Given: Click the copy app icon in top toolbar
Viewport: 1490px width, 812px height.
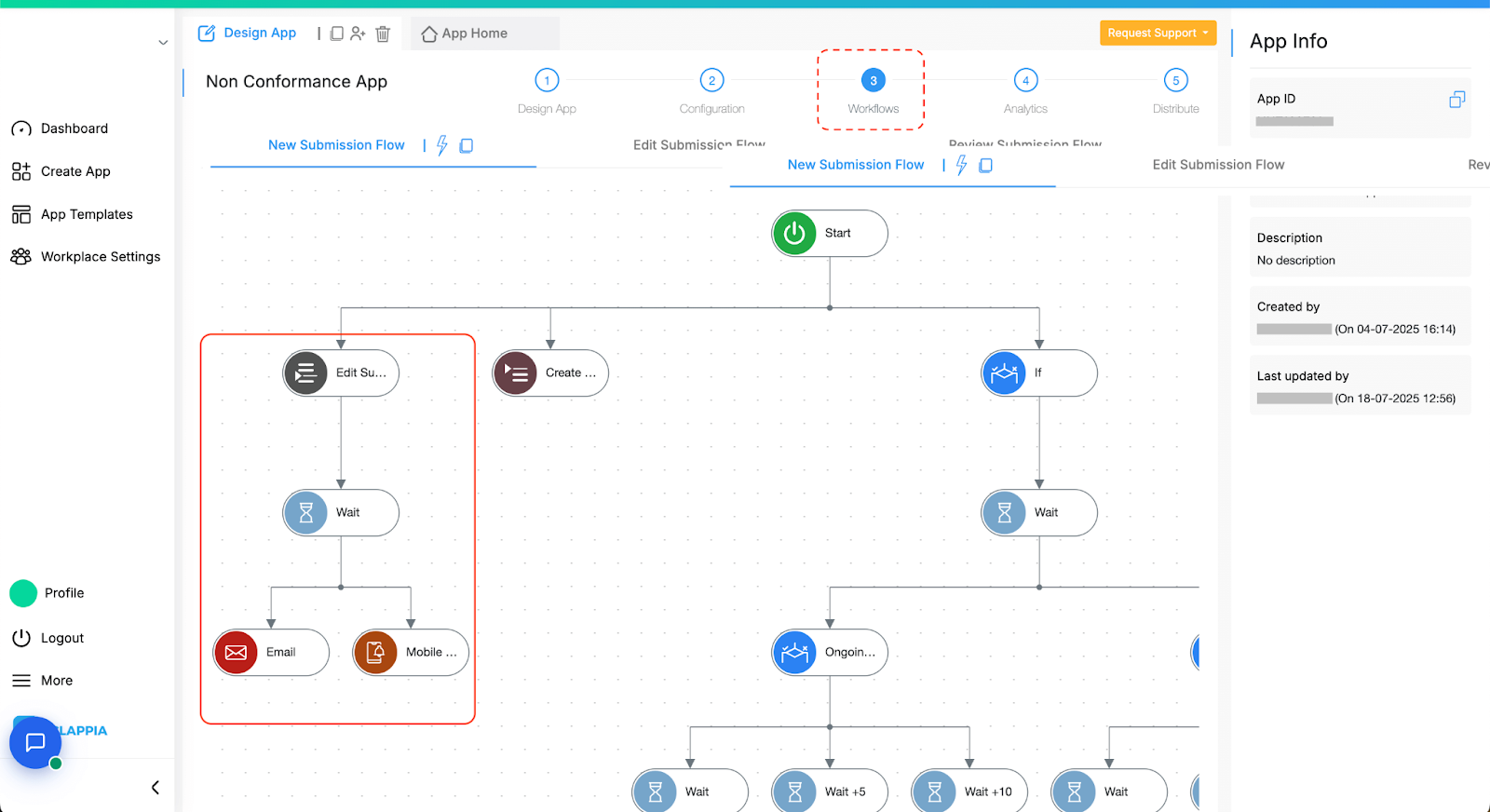Looking at the screenshot, I should 337,34.
